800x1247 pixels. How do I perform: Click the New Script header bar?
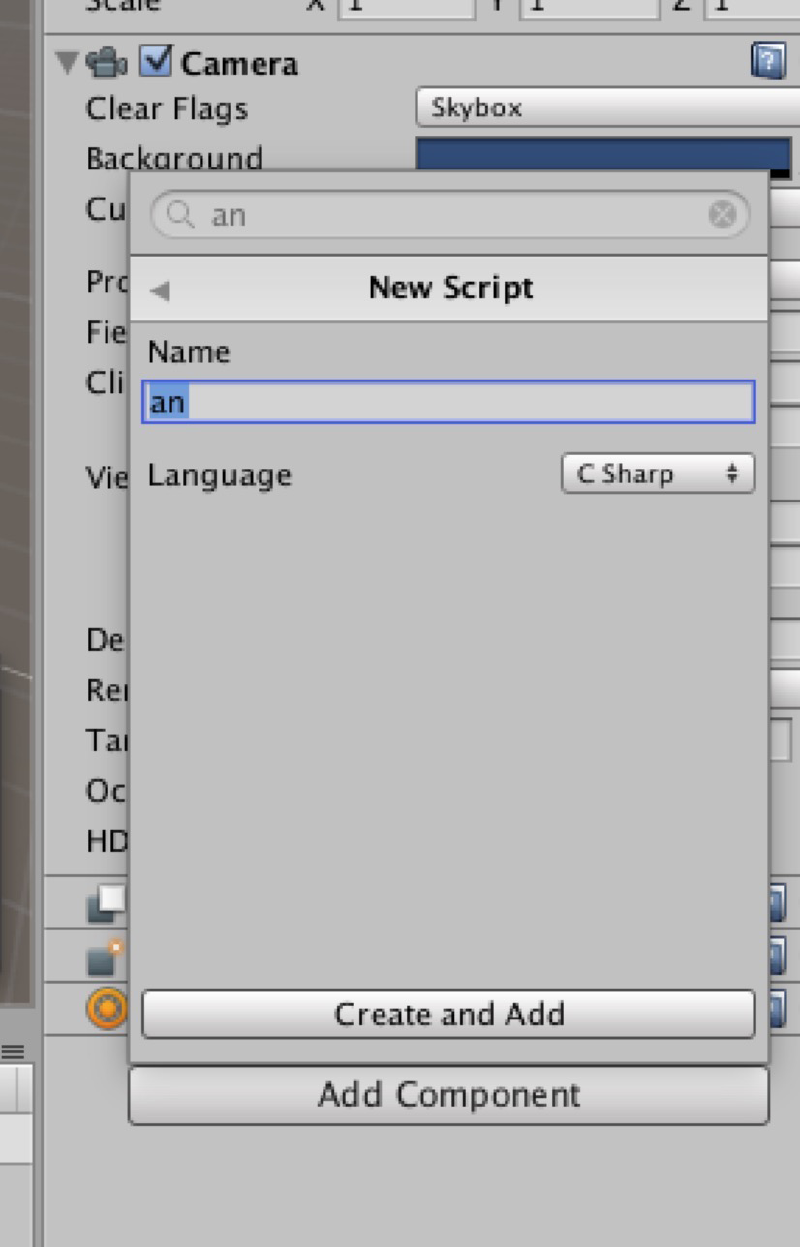pyautogui.click(x=450, y=289)
